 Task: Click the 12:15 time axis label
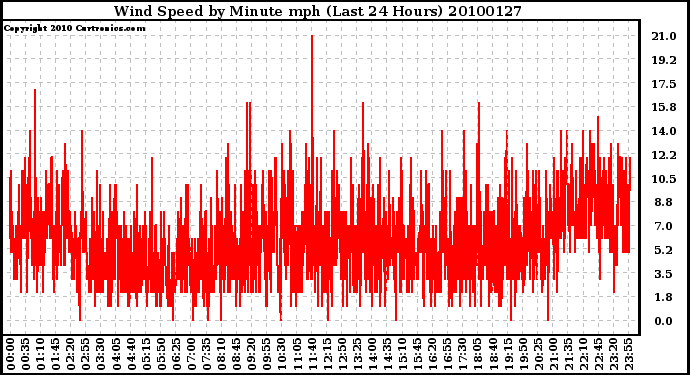[327, 355]
